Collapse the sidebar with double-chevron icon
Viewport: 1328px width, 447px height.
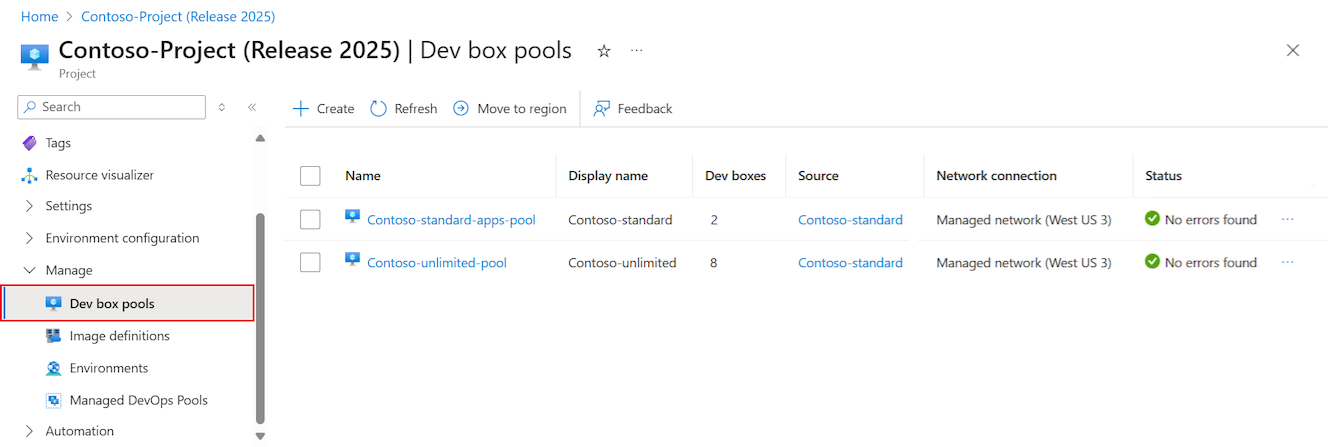pos(252,107)
